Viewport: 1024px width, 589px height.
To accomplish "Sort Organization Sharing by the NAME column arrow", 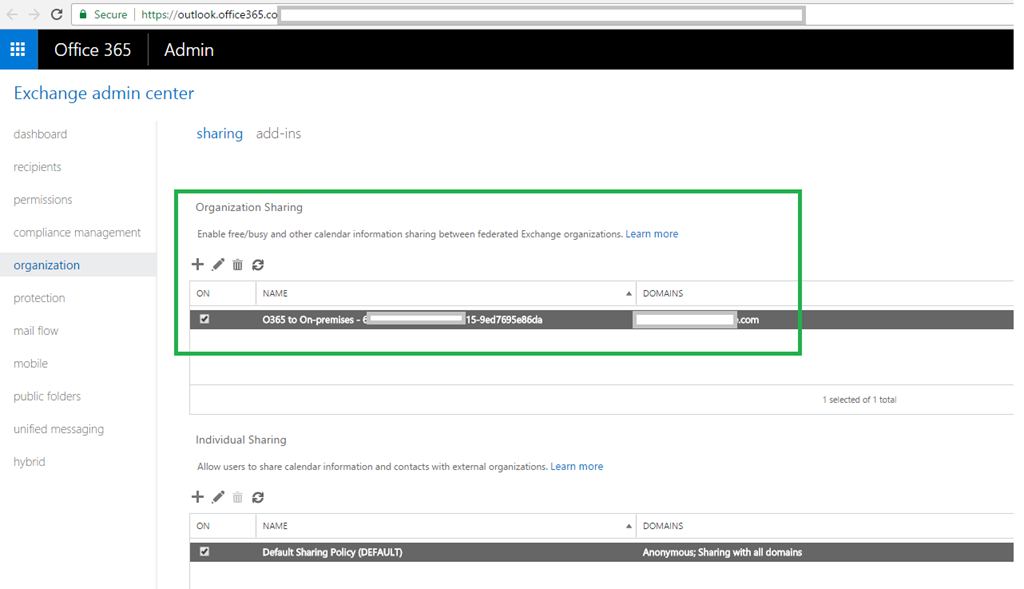I will click(628, 294).
